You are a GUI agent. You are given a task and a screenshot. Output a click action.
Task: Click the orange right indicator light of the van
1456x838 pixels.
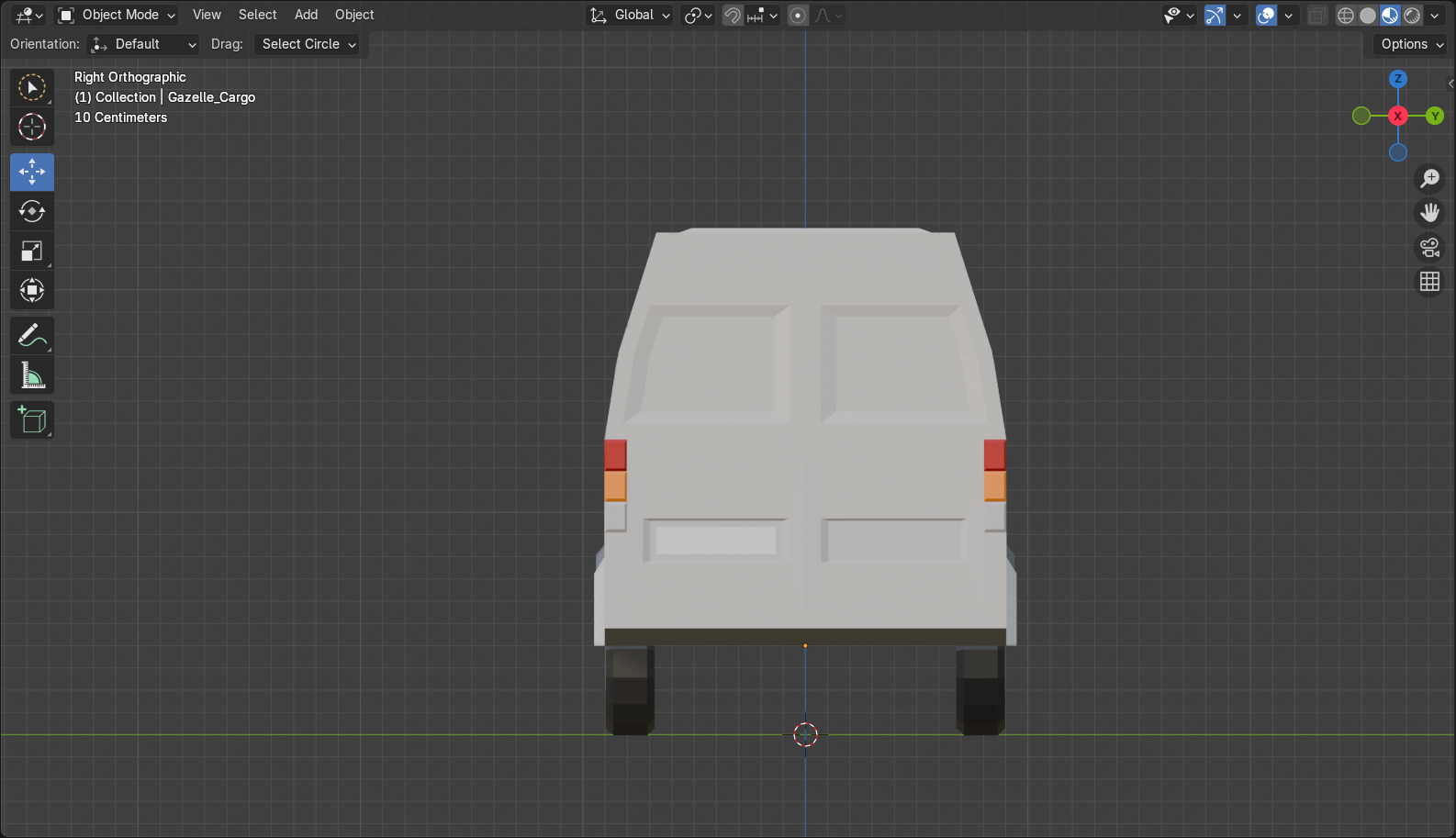point(995,486)
